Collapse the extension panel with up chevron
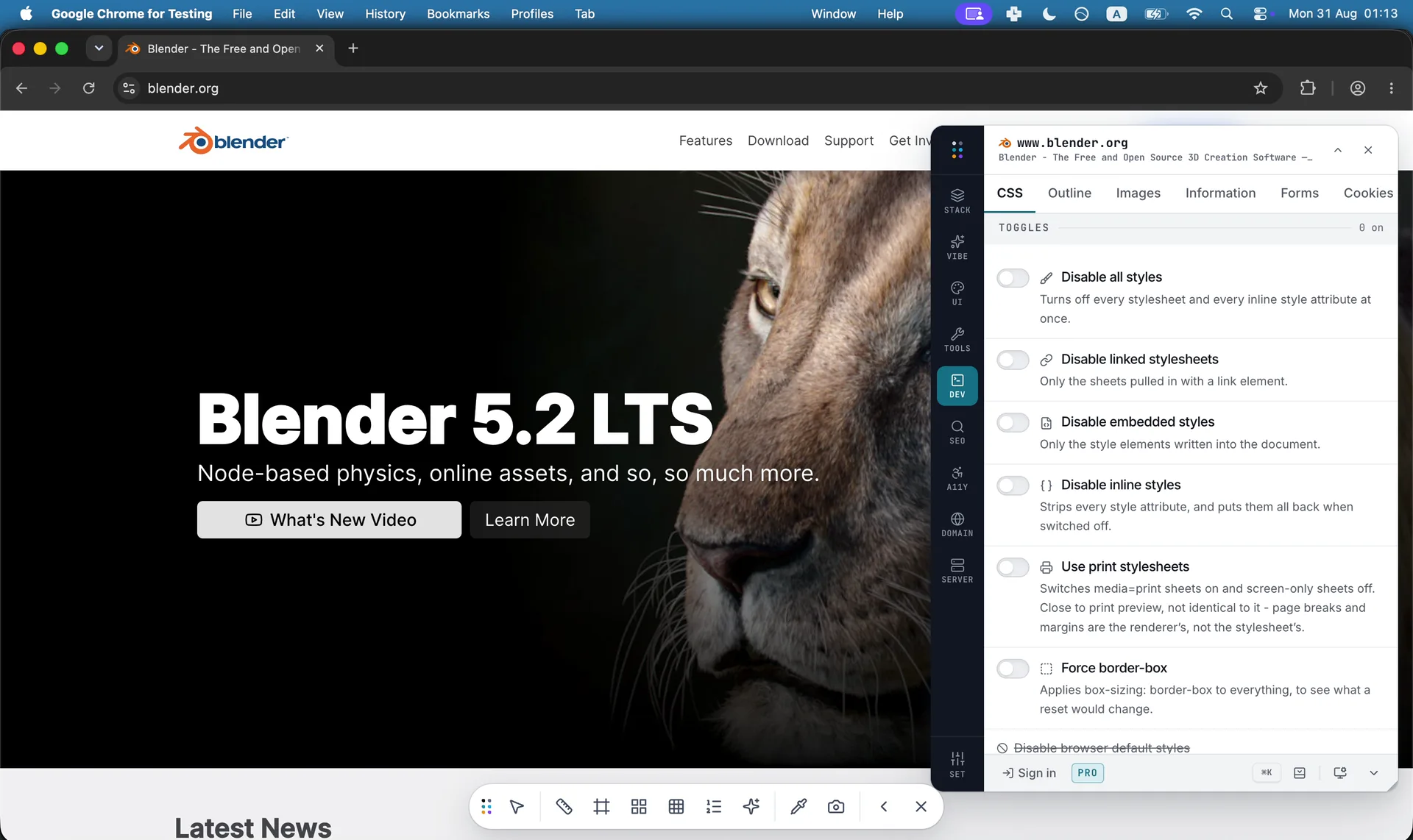This screenshot has width=1413, height=840. pos(1338,150)
